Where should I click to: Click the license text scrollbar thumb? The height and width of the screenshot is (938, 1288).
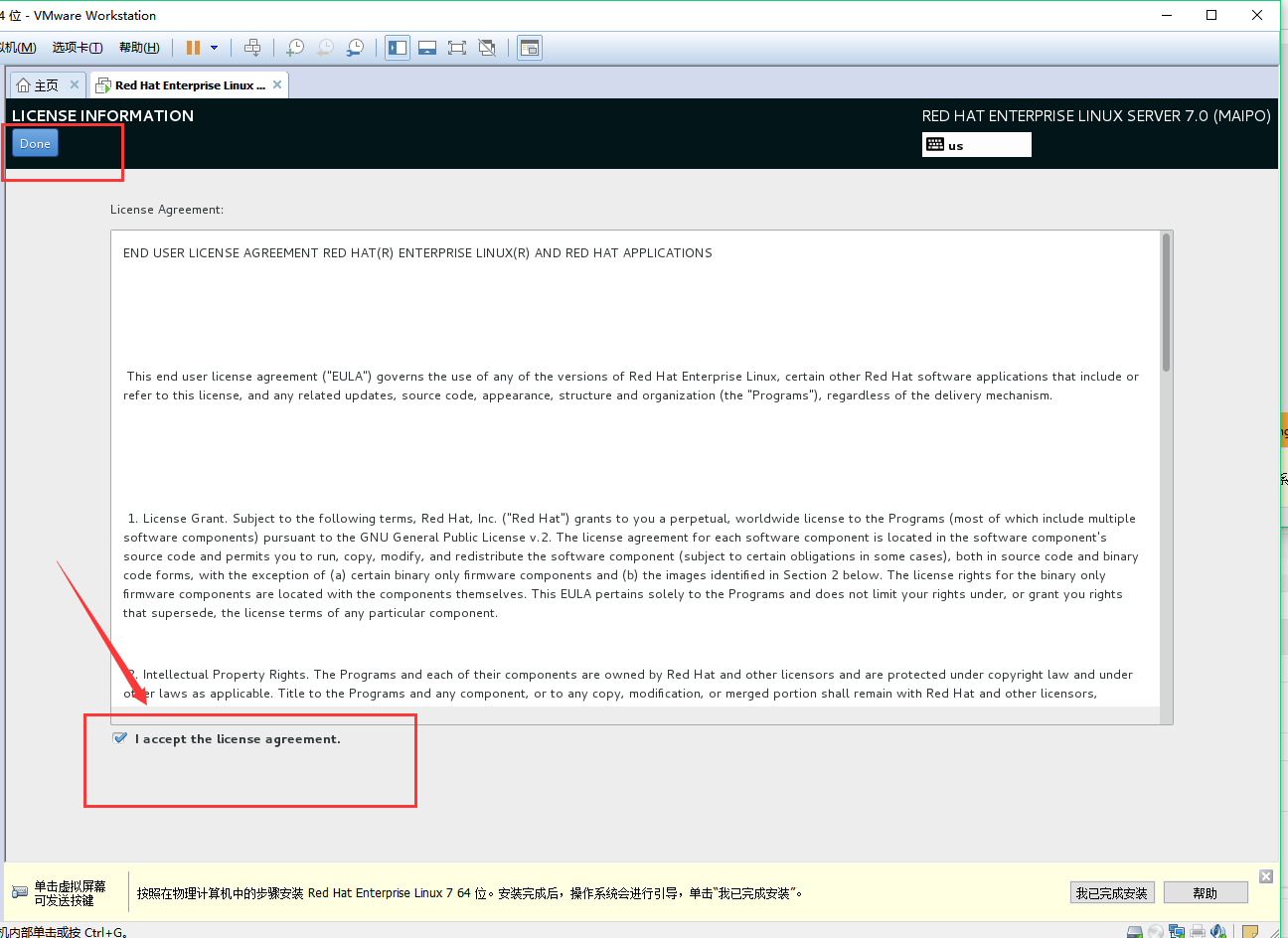(x=1166, y=303)
